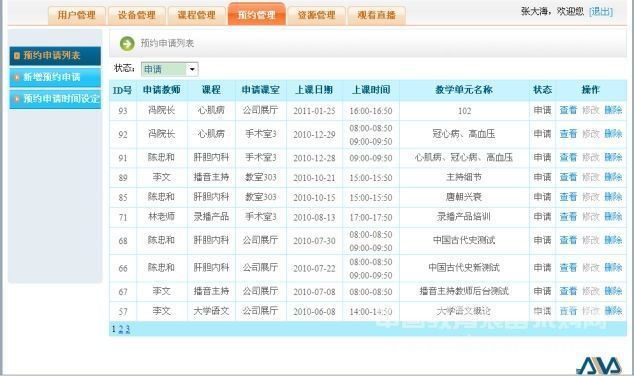Switch to the 用户管理 tab
Screen dimensions: 634x376
coord(76,15)
